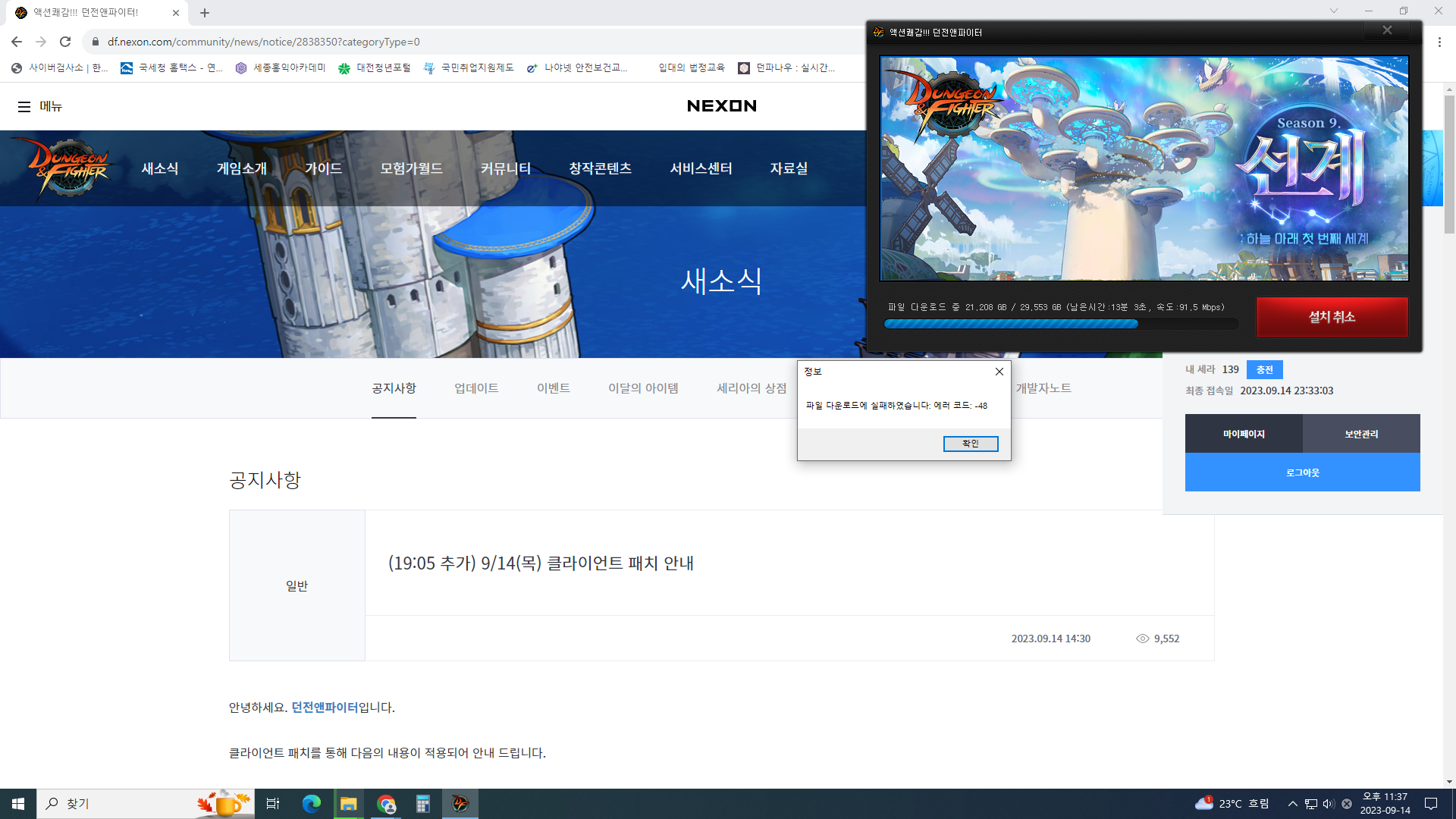Open the Windows Start menu
1456x819 pixels.
click(18, 804)
